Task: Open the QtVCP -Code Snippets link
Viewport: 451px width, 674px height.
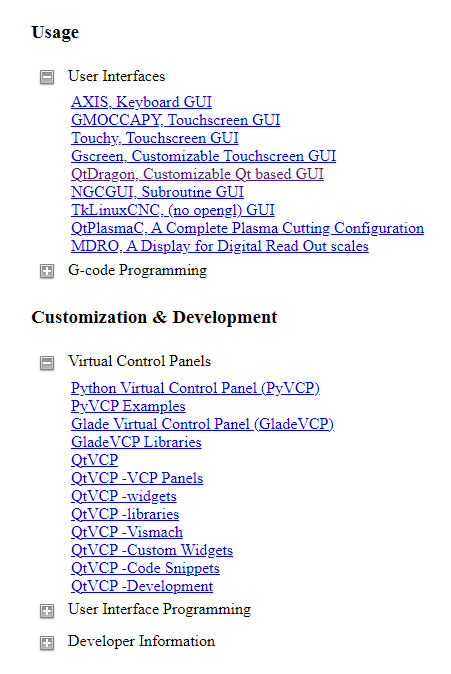Action: click(x=145, y=569)
